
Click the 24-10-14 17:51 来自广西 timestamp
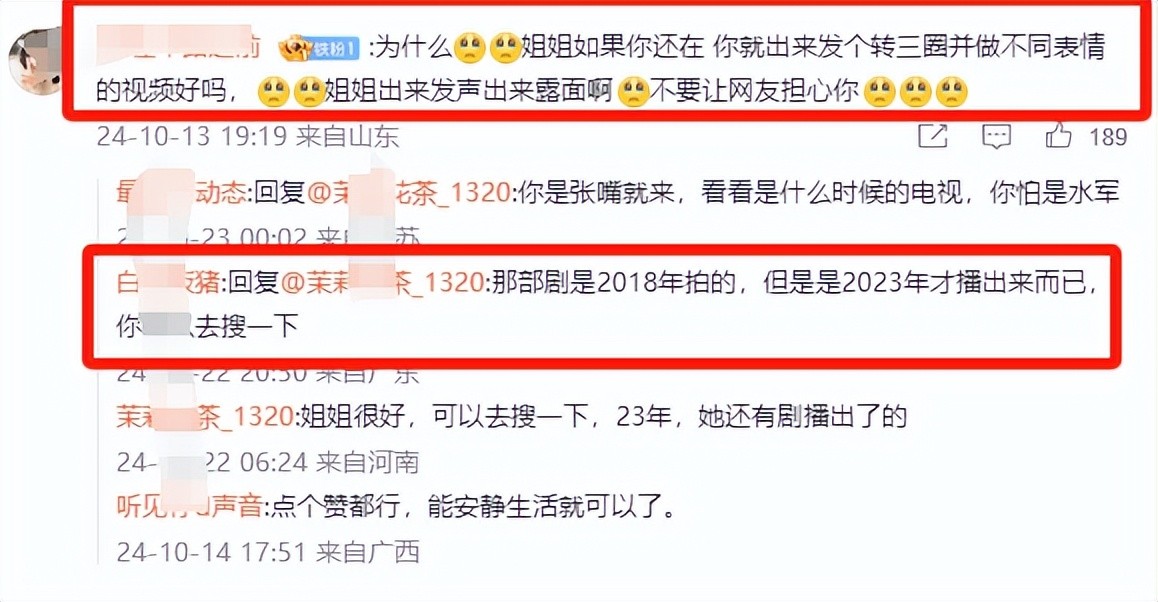tap(268, 552)
